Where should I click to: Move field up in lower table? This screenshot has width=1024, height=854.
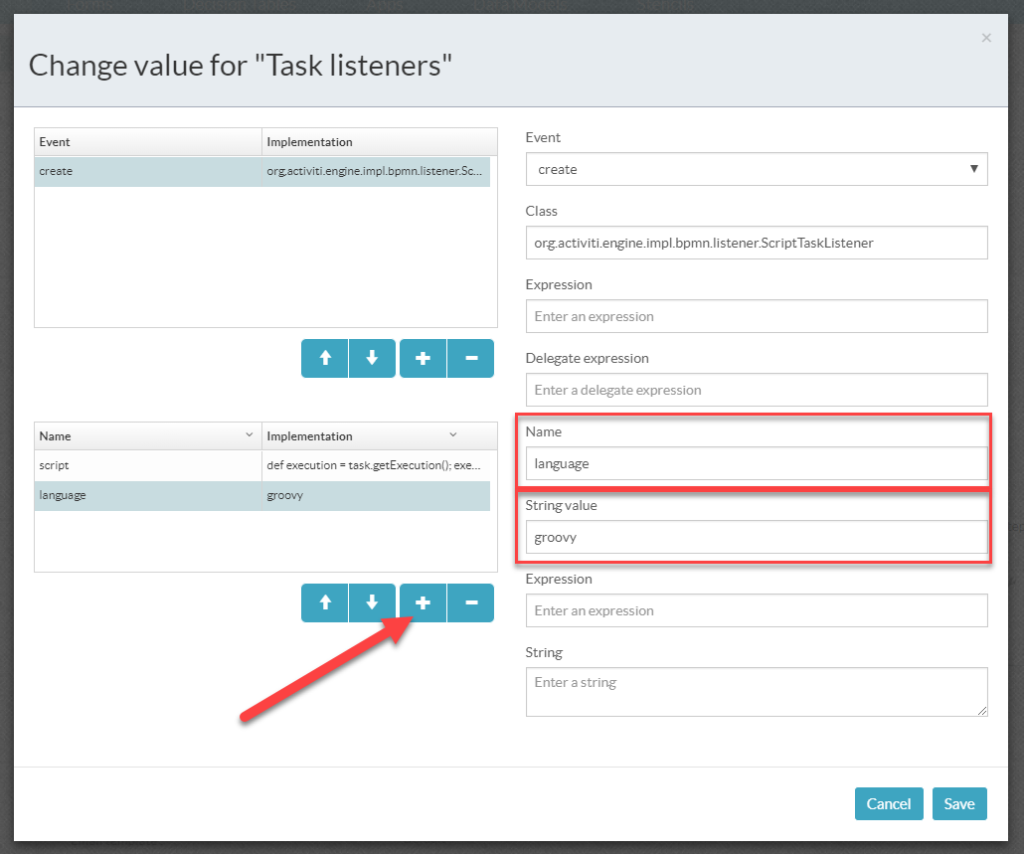coord(325,603)
